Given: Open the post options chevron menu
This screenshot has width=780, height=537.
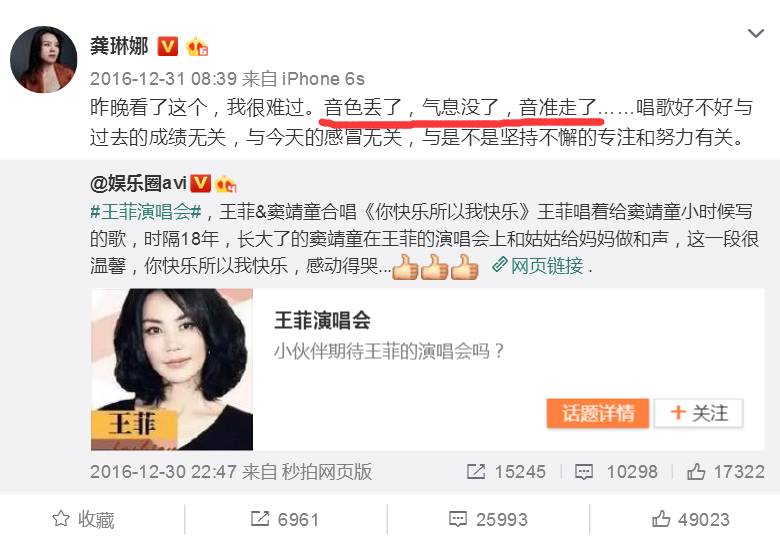Looking at the screenshot, I should click(x=756, y=33).
